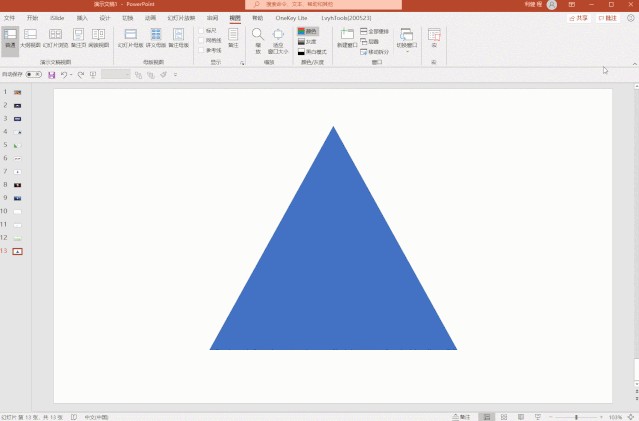
Task: Click the 共享 share button
Action: point(577,18)
